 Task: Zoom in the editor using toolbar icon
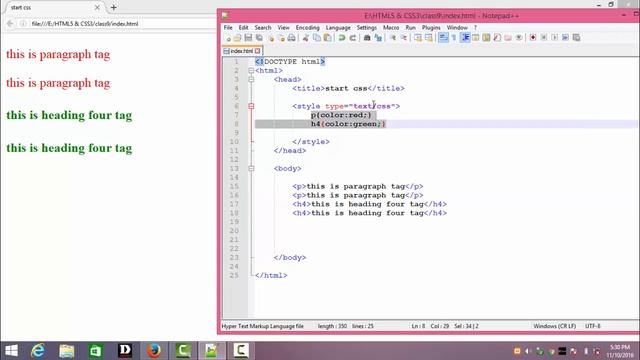click(x=393, y=38)
